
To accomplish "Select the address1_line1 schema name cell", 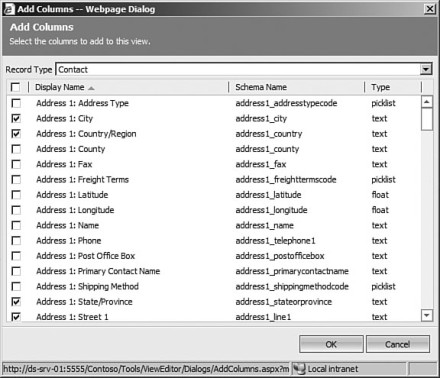I will tap(263, 317).
